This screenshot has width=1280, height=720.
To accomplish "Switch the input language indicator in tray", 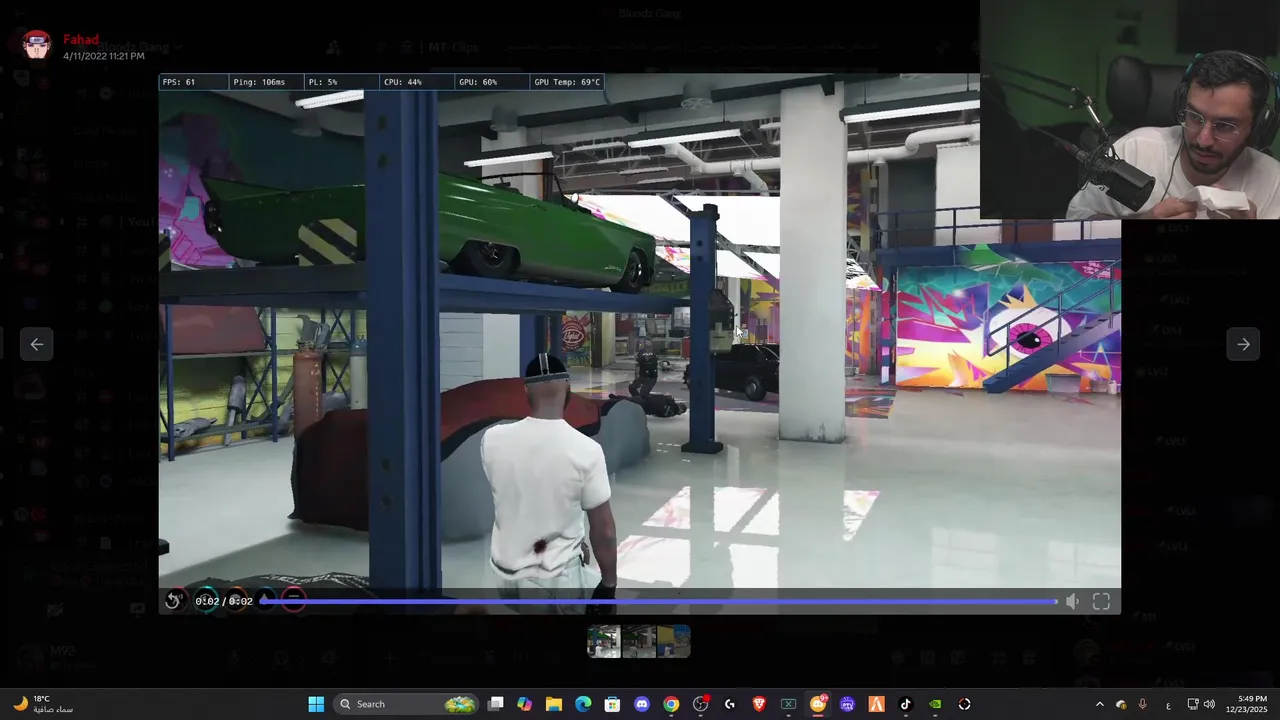I will coord(1168,704).
